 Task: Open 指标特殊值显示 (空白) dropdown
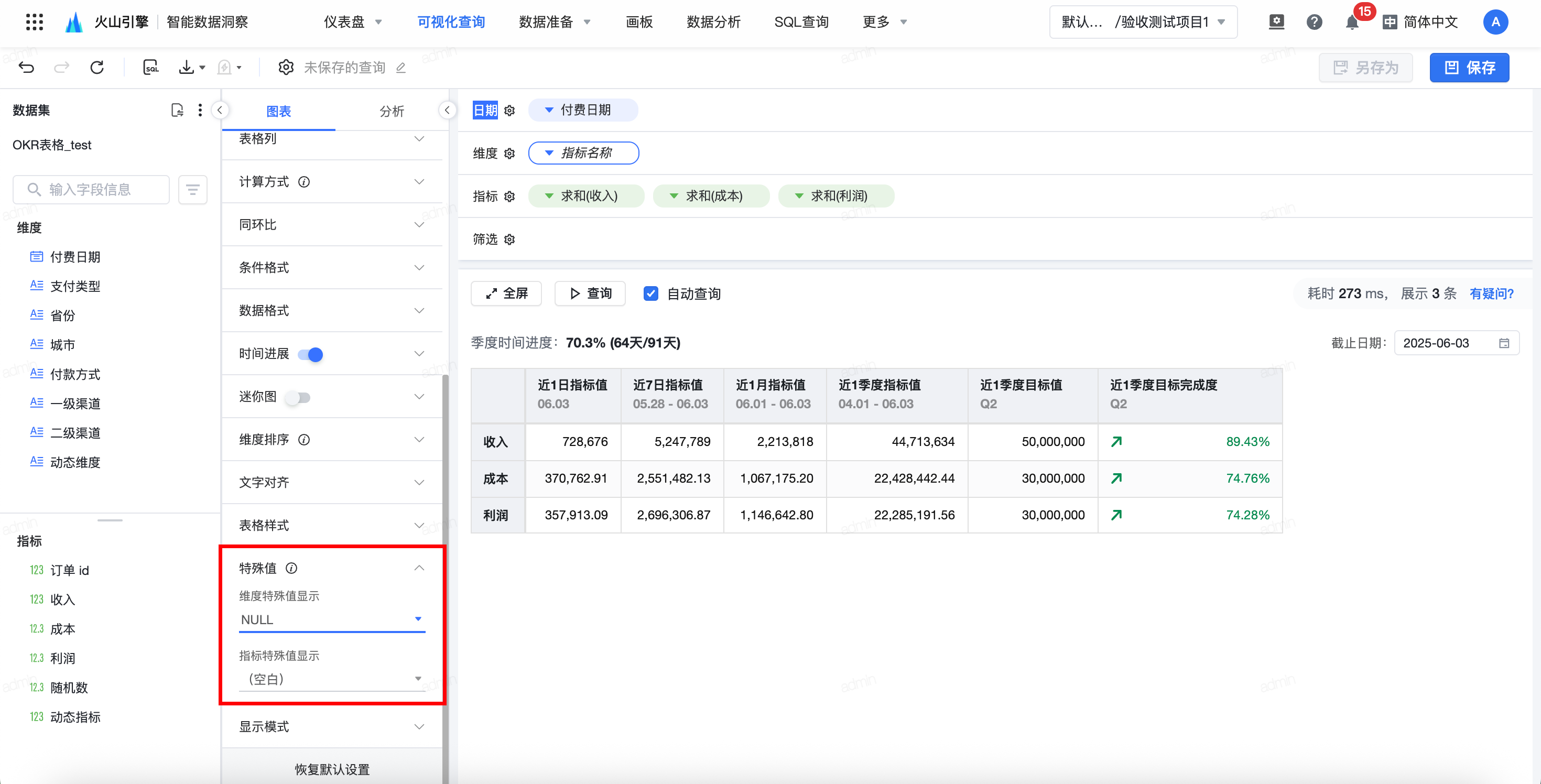332,679
